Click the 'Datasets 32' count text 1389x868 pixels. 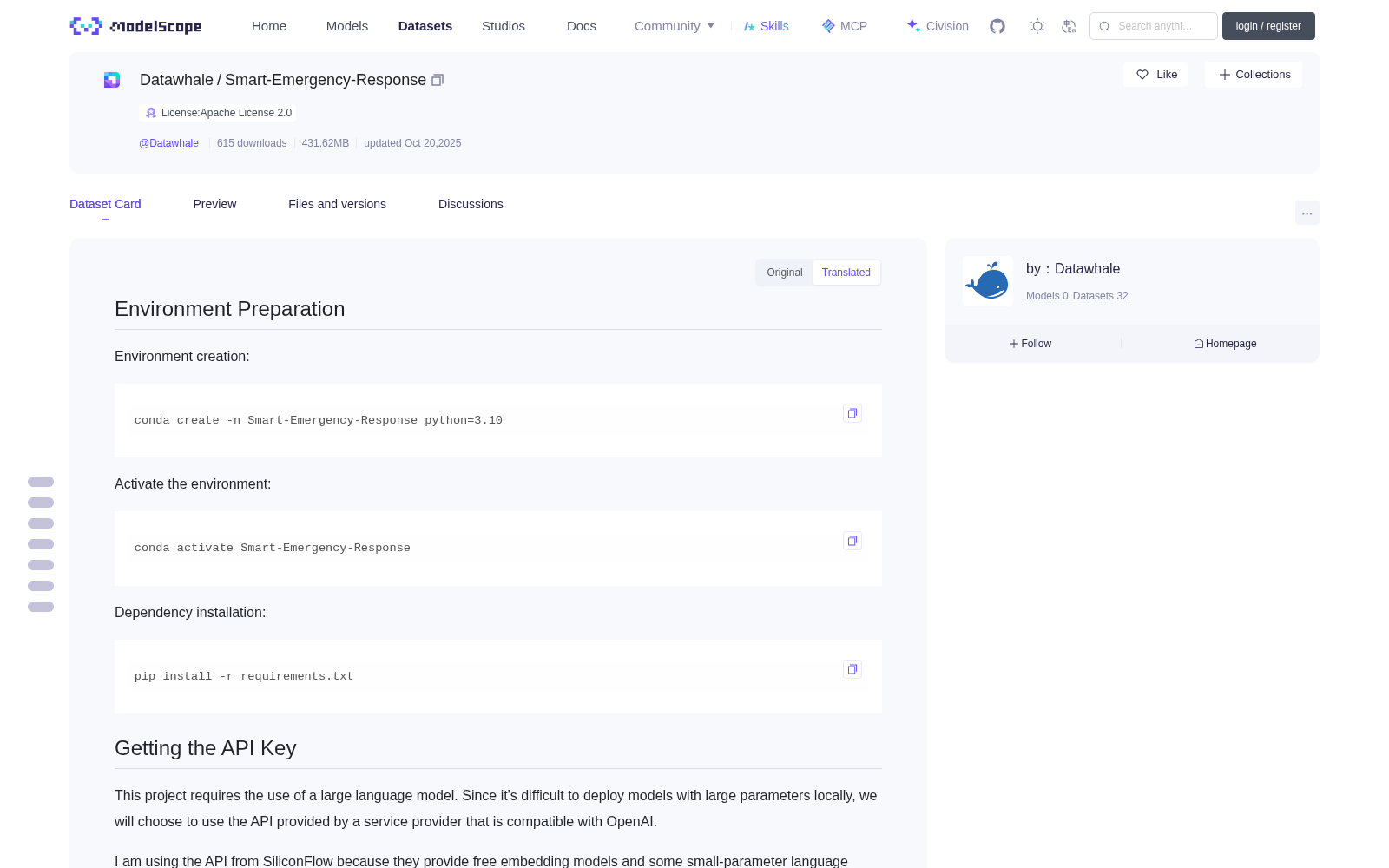[x=1101, y=296]
